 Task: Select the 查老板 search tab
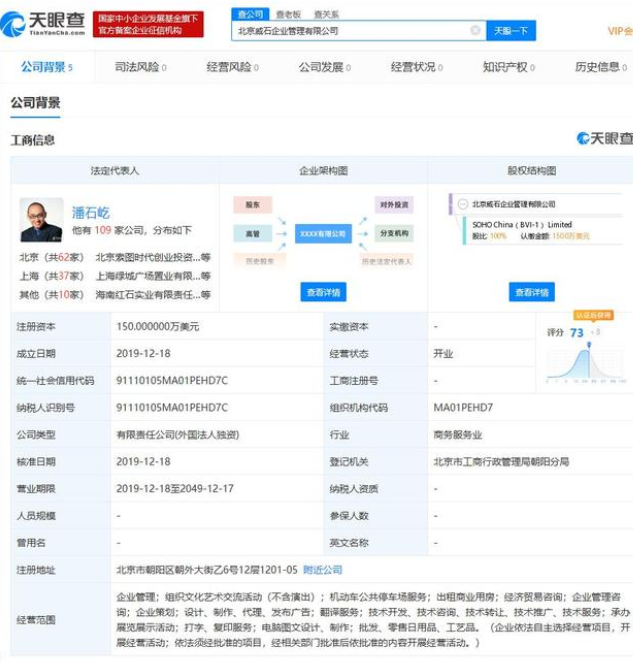288,14
